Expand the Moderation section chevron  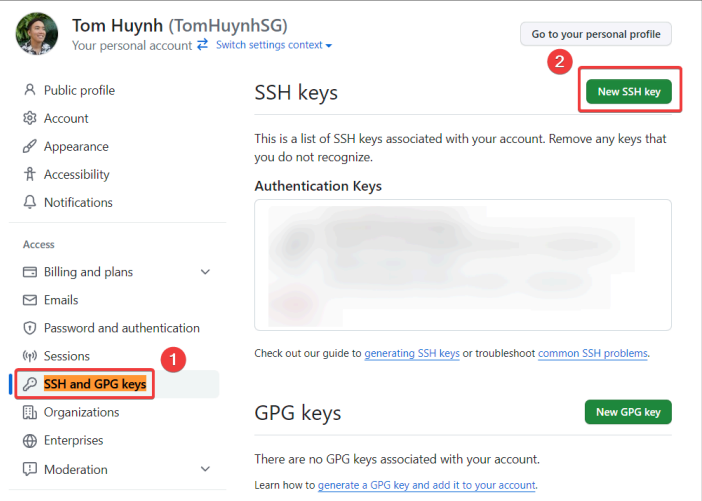coord(205,469)
